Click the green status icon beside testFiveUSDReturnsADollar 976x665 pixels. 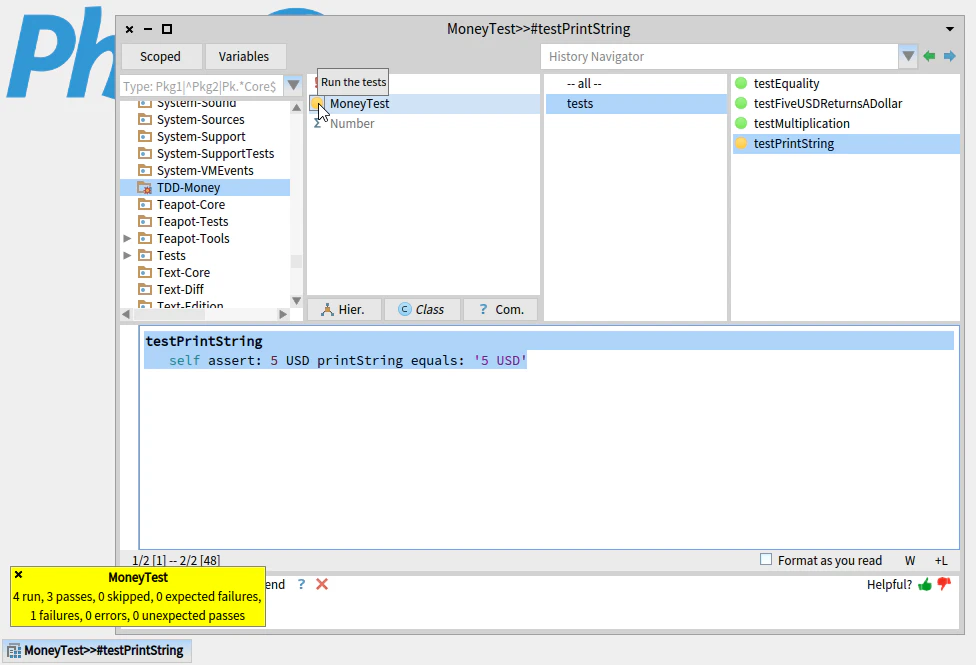click(x=741, y=103)
